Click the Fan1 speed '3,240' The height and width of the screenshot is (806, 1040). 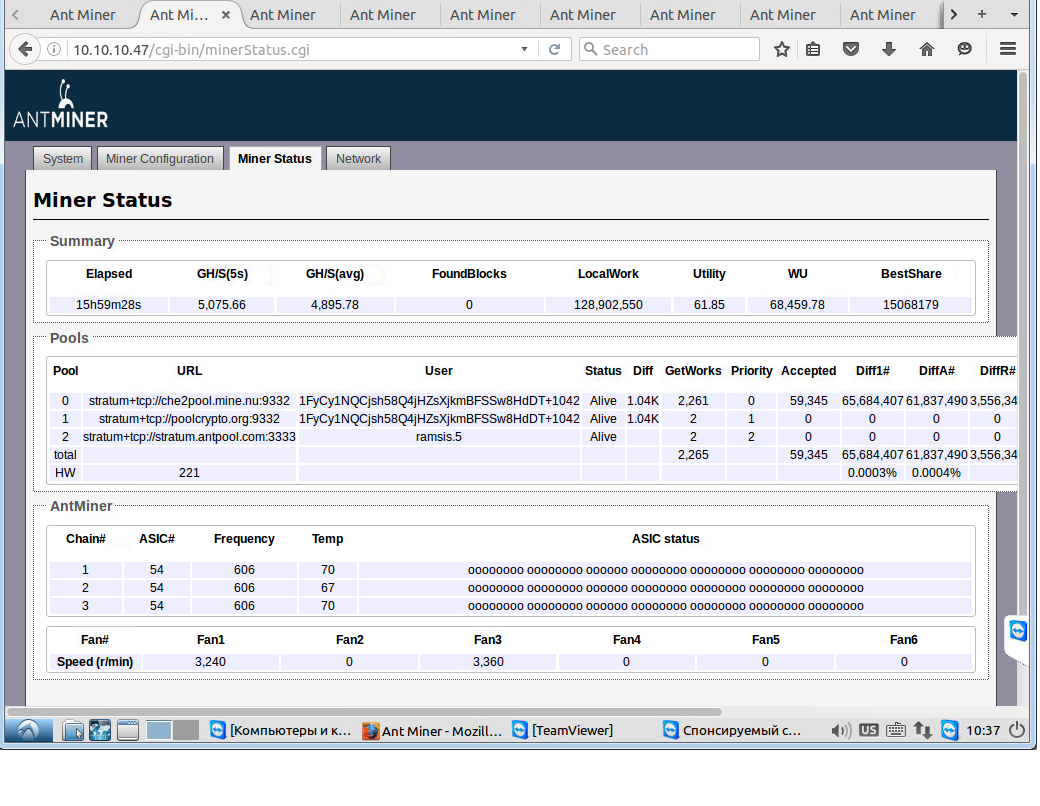[x=210, y=661]
